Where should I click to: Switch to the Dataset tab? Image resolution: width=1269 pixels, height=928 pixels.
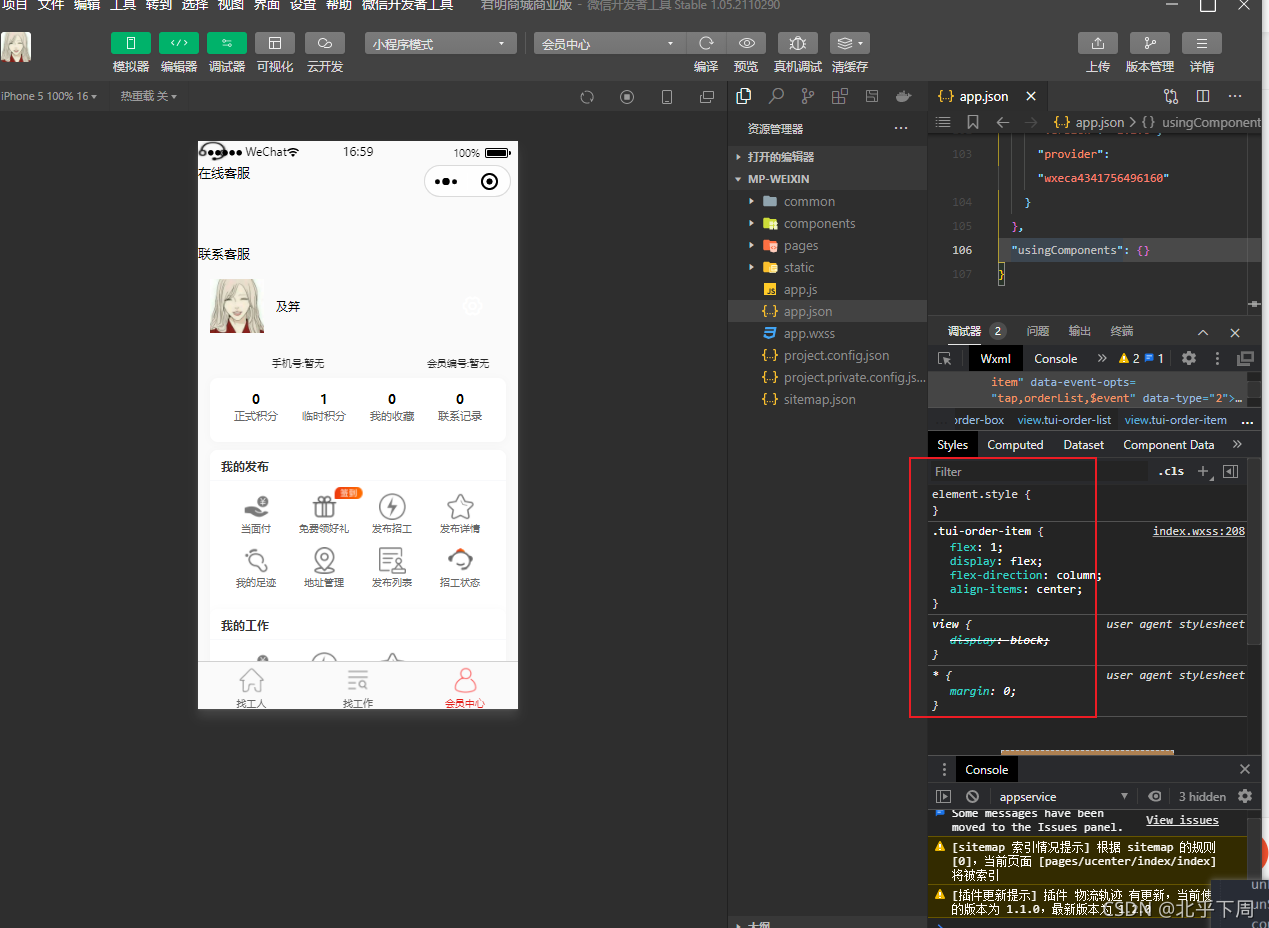pyautogui.click(x=1084, y=445)
